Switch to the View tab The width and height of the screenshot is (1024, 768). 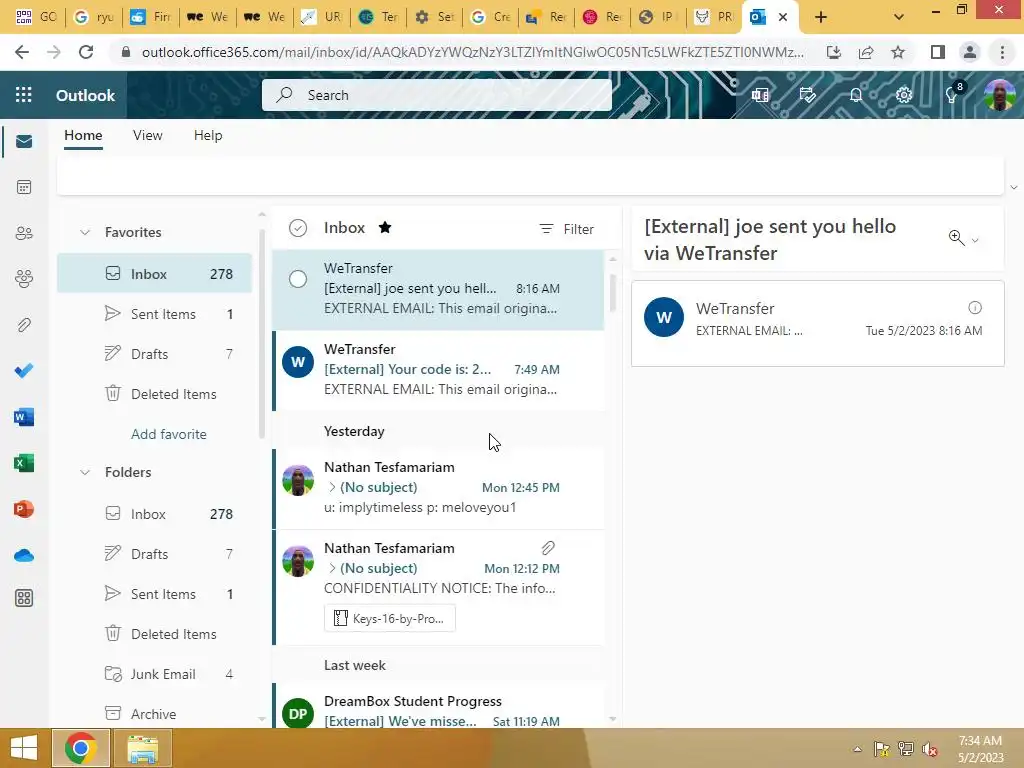(148, 135)
